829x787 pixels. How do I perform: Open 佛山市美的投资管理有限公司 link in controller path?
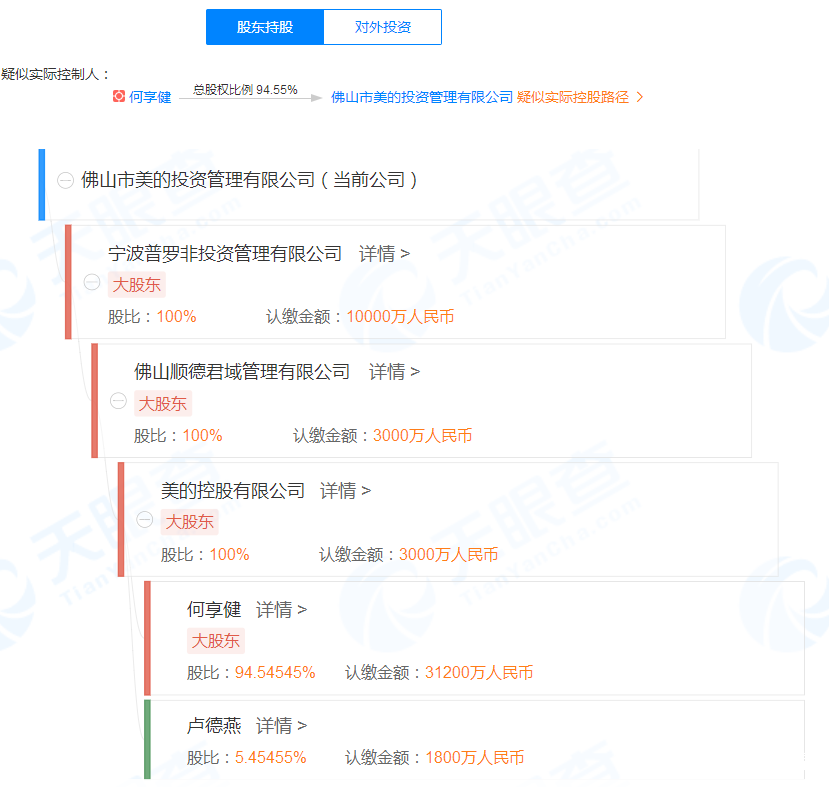pyautogui.click(x=422, y=97)
